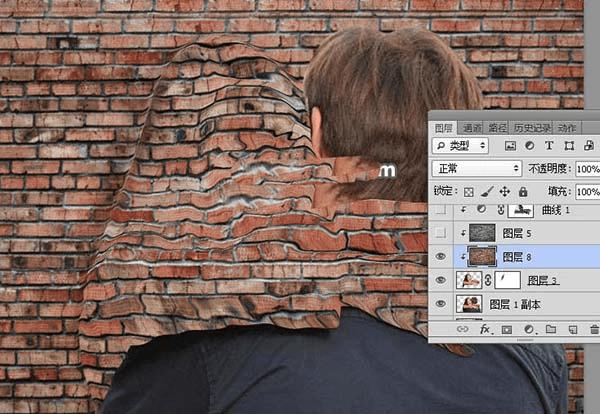Switch to the 路径 tab
The width and height of the screenshot is (600, 414).
(497, 128)
